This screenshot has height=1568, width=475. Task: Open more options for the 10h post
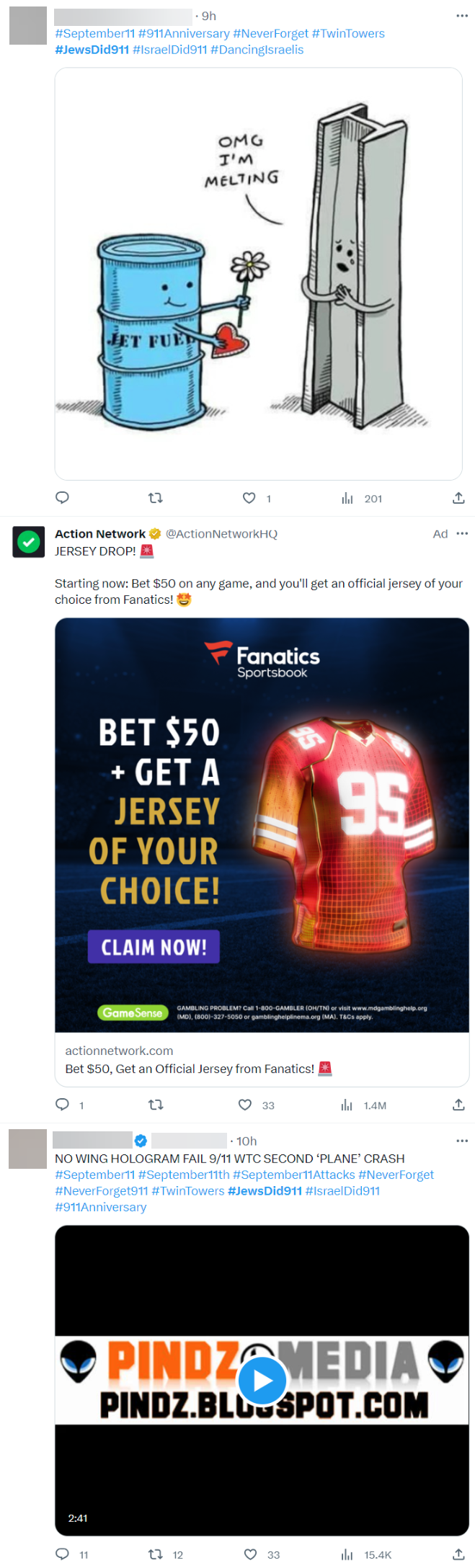click(462, 1141)
